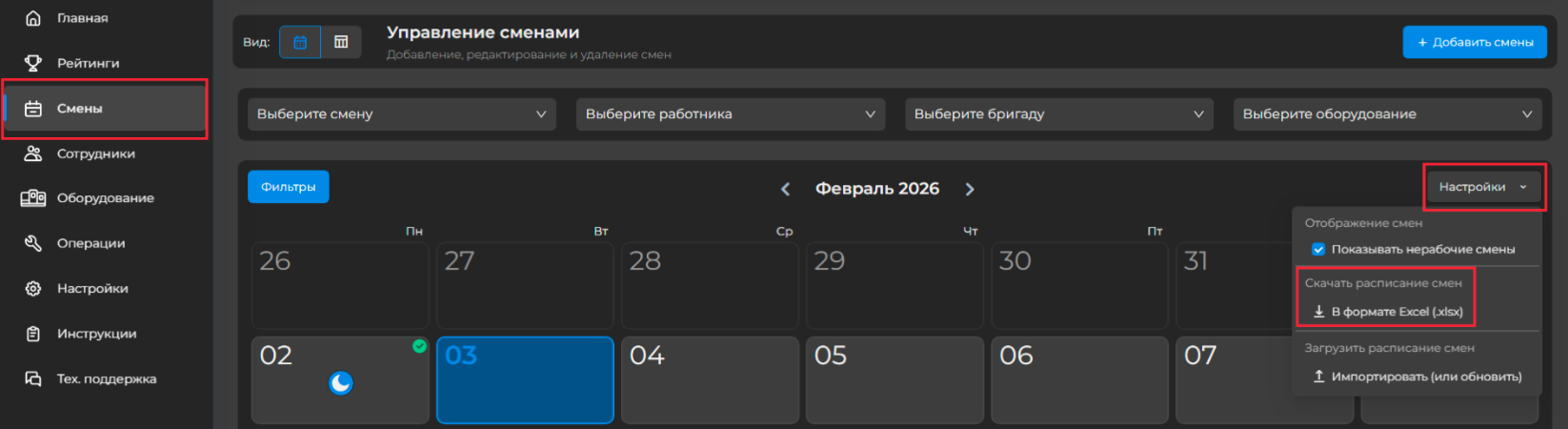Click the trophy icon for Рейтинги

tap(33, 63)
